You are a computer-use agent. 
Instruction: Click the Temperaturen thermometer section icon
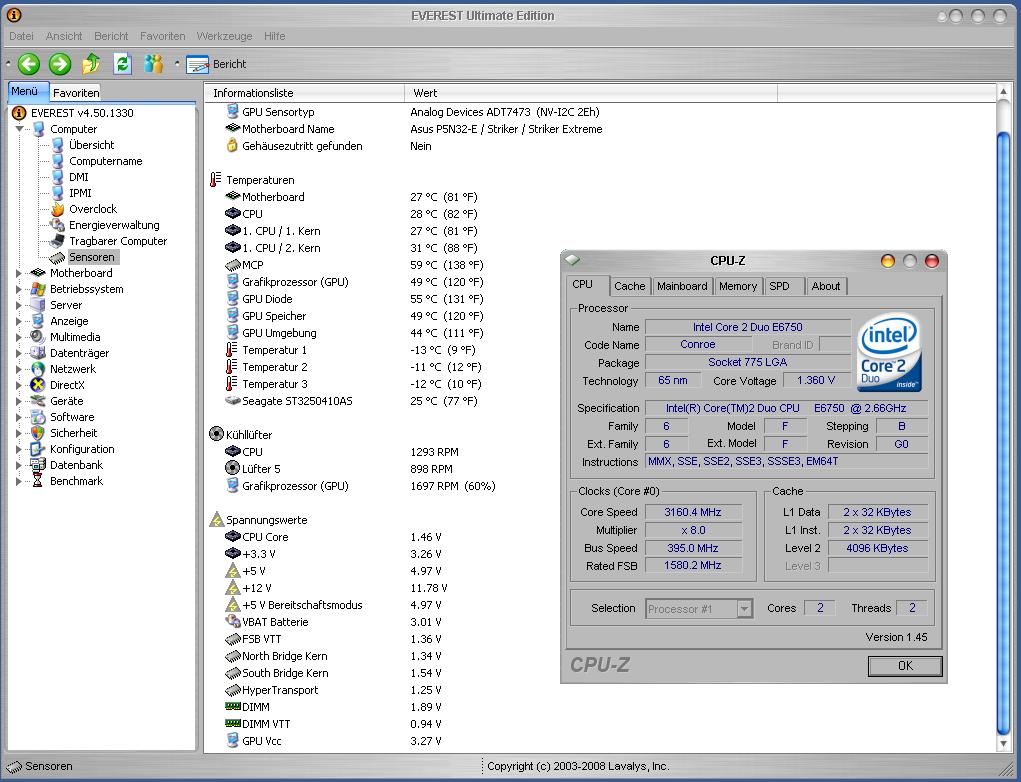tap(216, 180)
